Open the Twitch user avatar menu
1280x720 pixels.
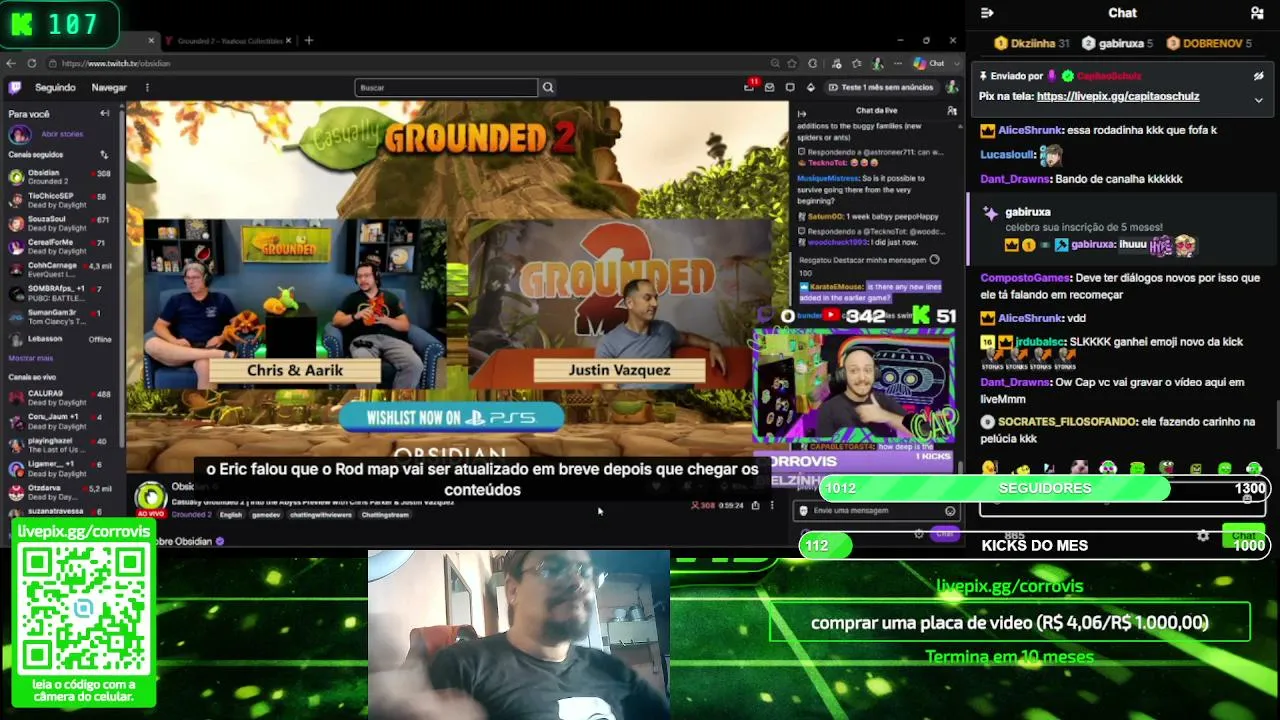coord(952,87)
